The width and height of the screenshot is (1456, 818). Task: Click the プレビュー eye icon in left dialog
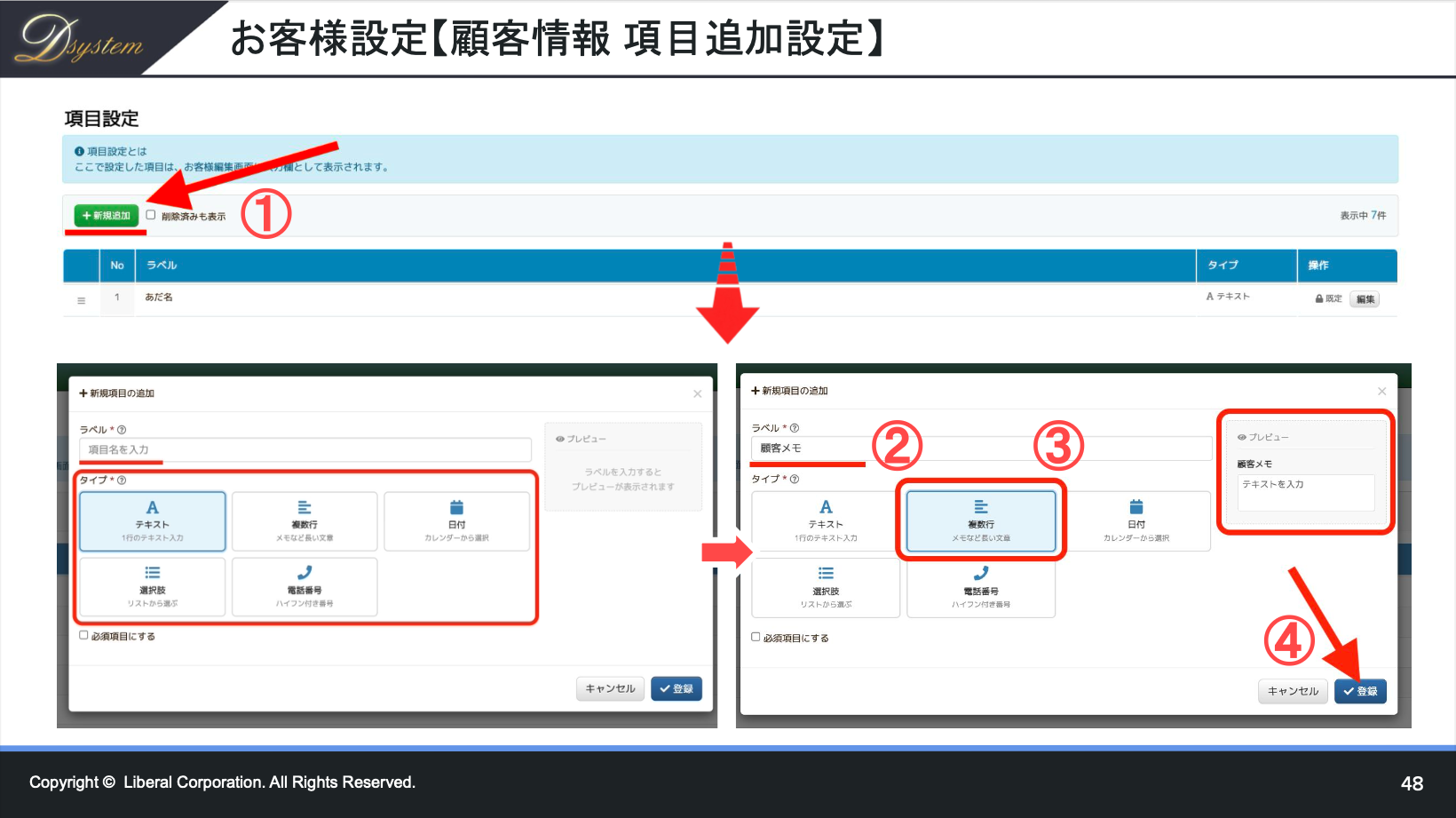[560, 439]
